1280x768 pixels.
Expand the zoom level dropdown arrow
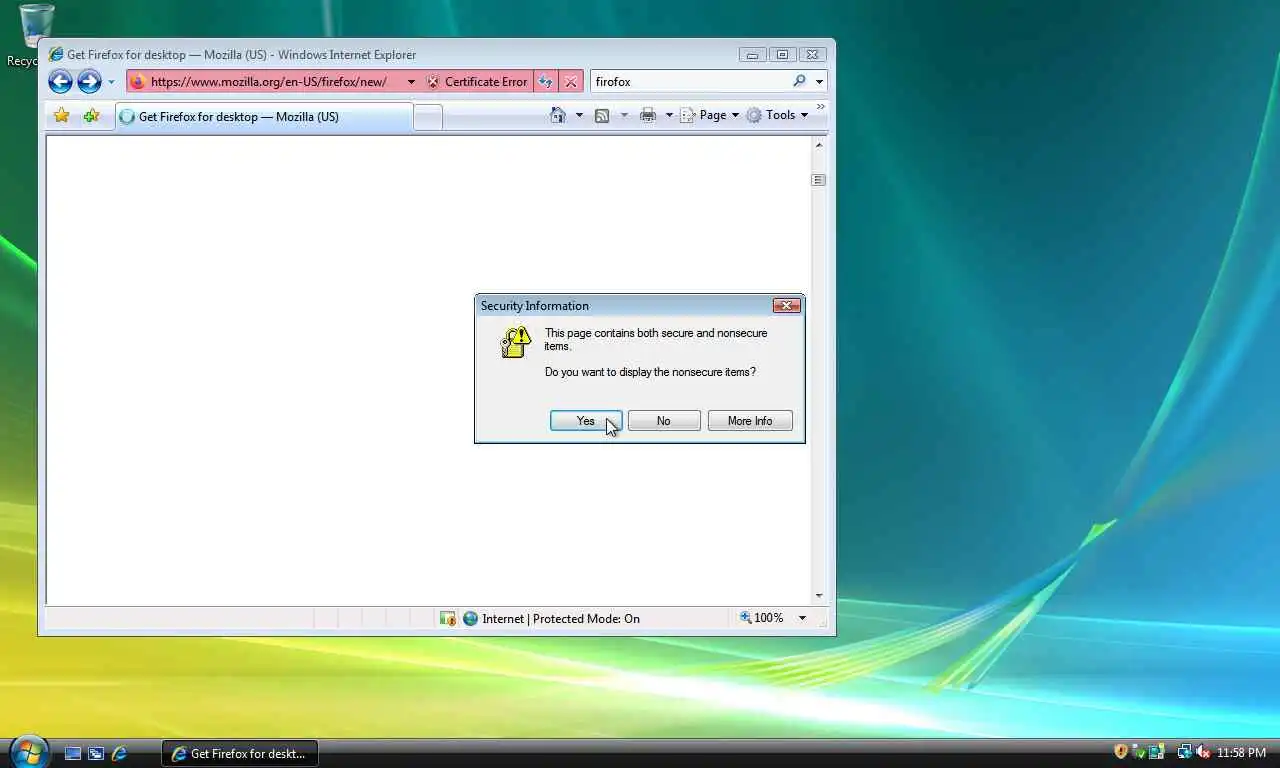pos(802,618)
